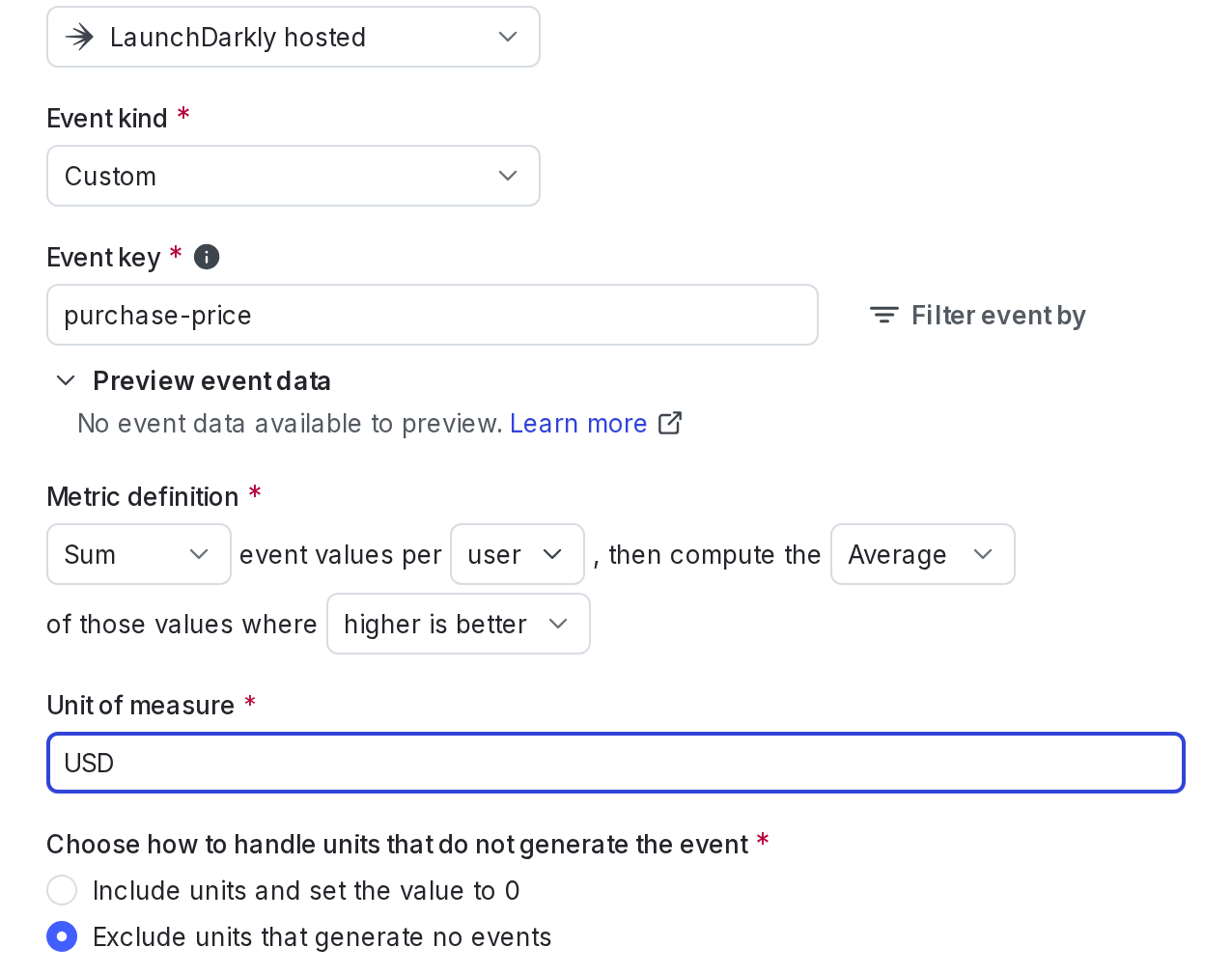Click the Event key info icon

207,257
